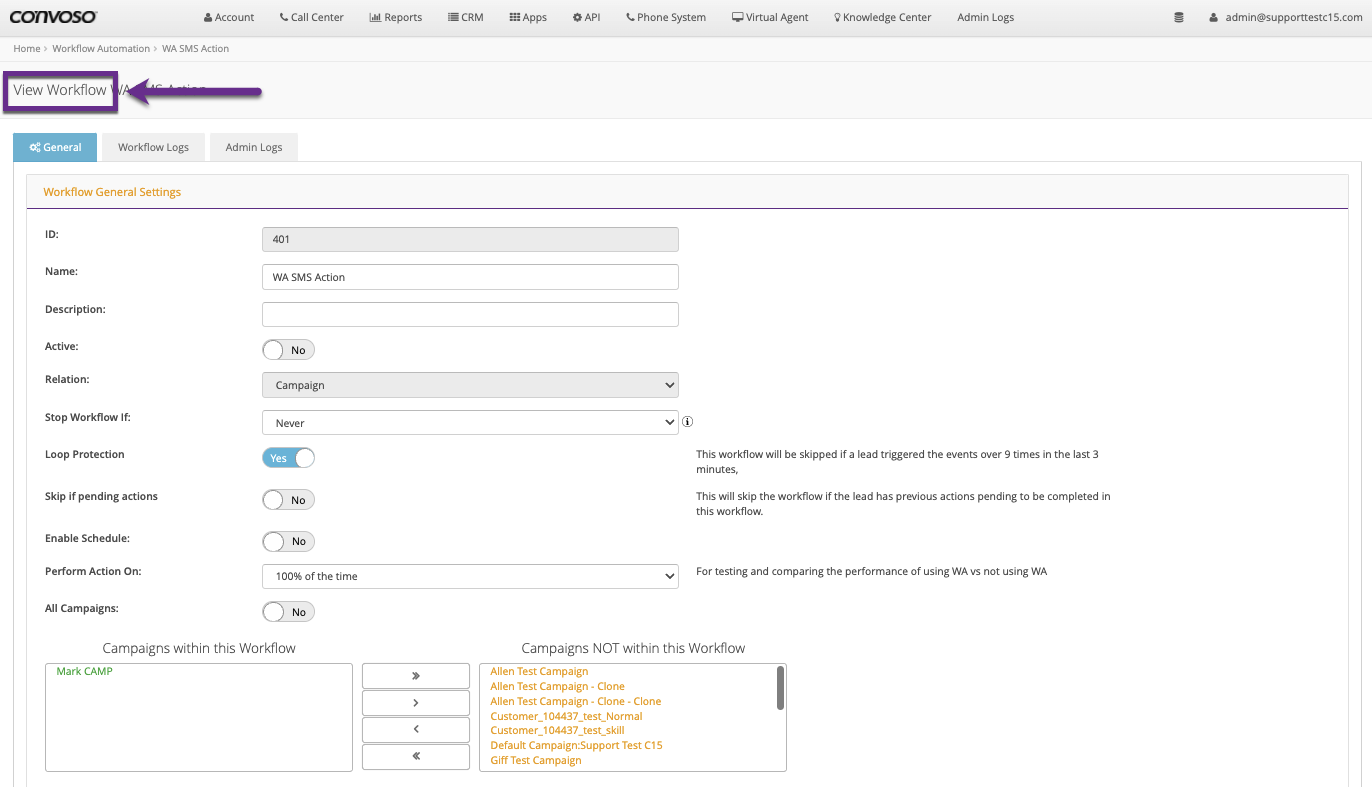Open the Stop Workflow If dropdown
Image resolution: width=1372 pixels, height=787 pixels.
pyautogui.click(x=470, y=423)
